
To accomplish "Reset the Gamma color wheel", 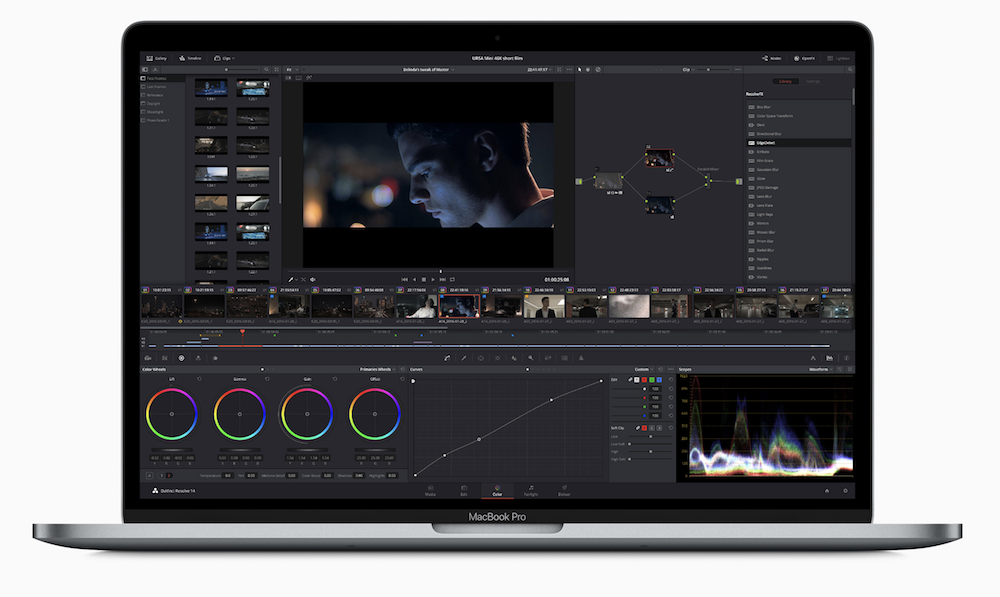I will (267, 379).
